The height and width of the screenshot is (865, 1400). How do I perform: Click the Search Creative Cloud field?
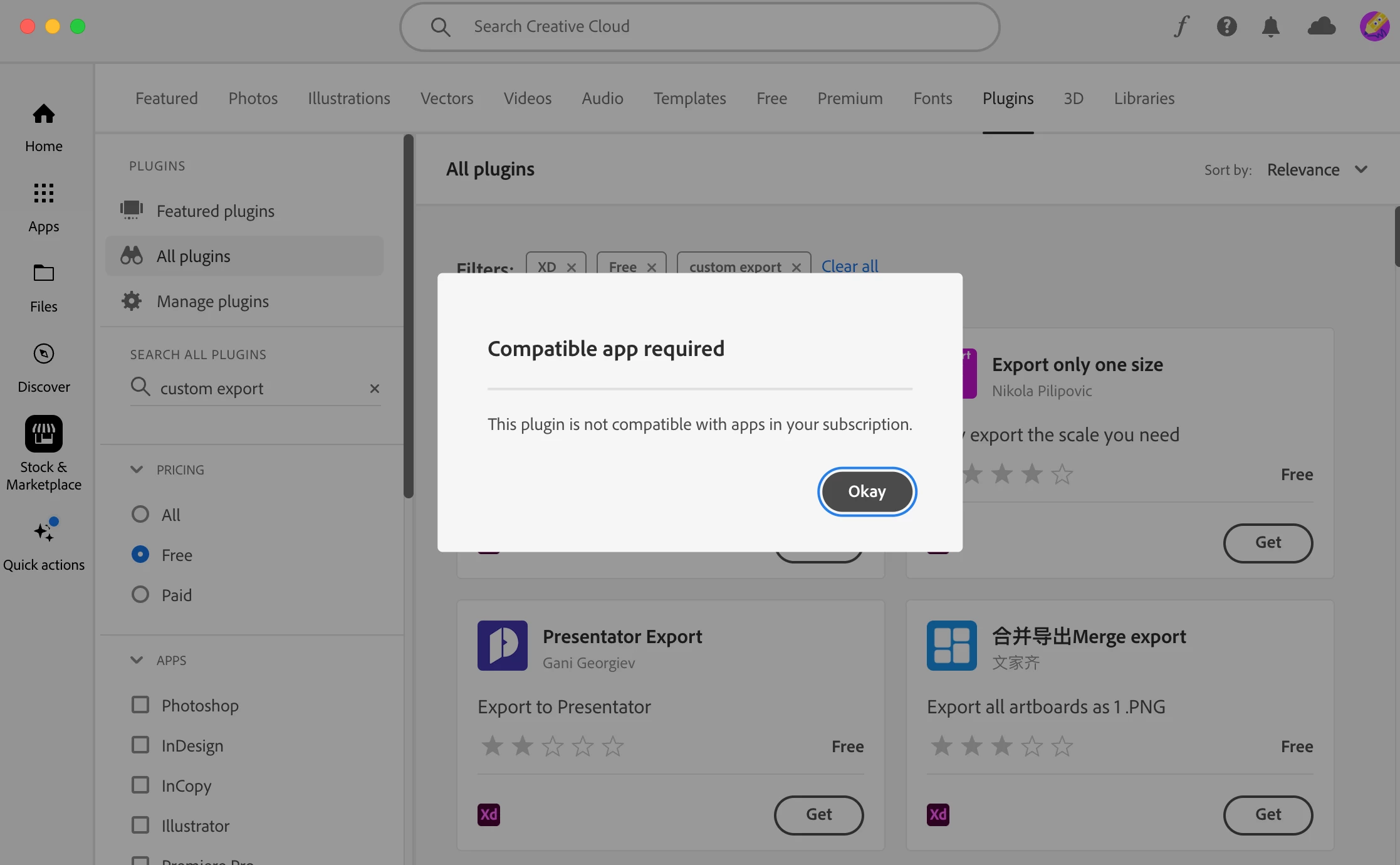pyautogui.click(x=699, y=26)
